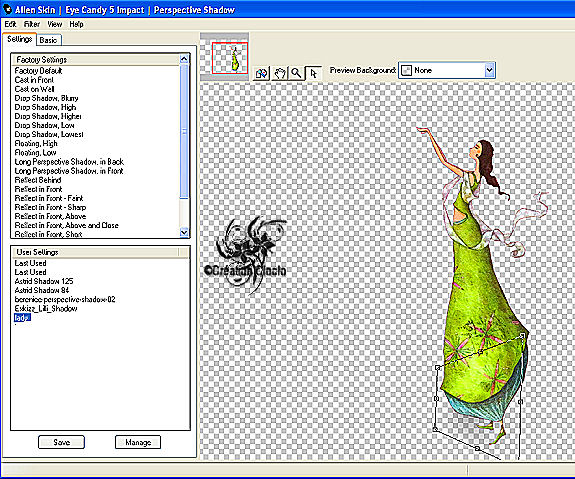Click the Factory Settings scroll up arrow
The image size is (575, 479).
click(184, 59)
